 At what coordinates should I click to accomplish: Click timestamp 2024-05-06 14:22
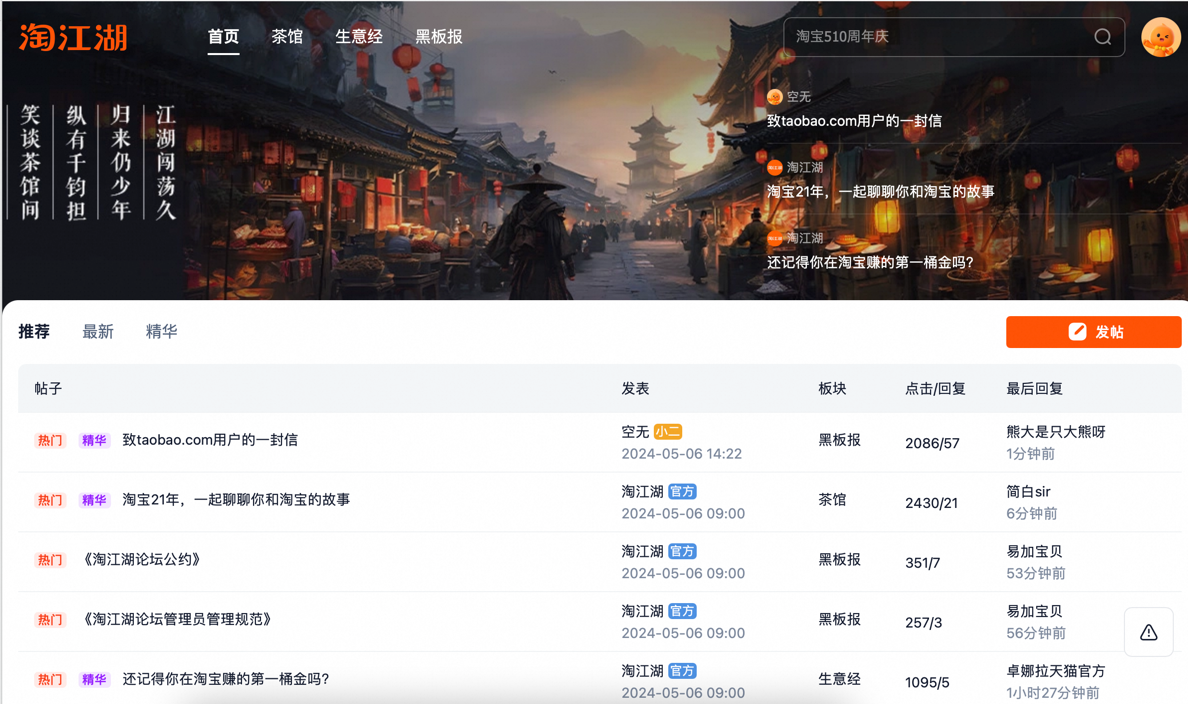click(681, 454)
